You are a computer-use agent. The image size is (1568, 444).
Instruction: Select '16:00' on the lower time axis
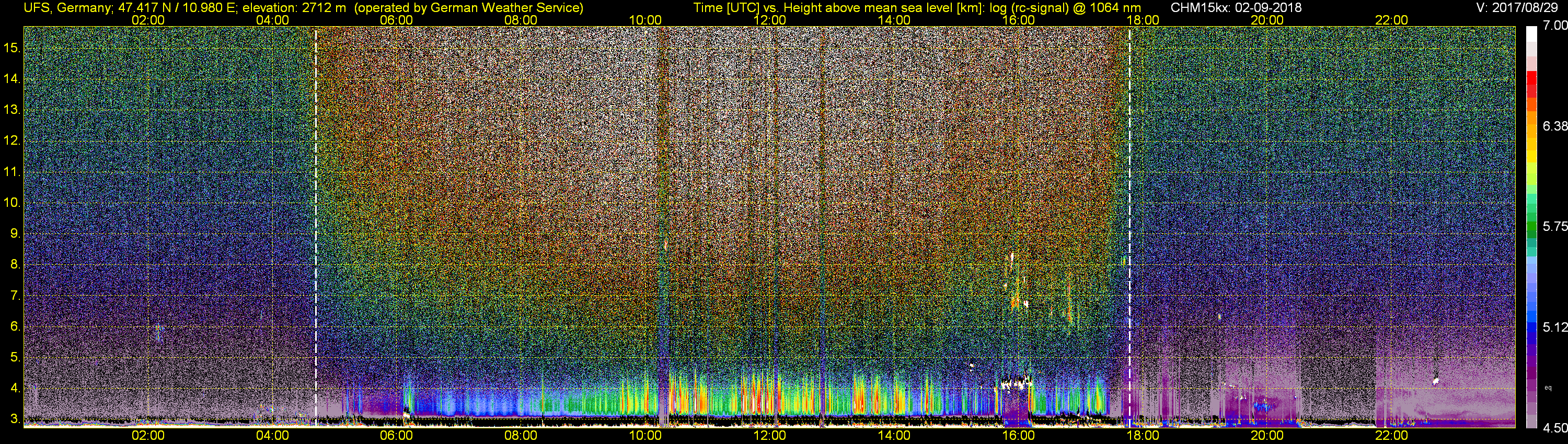click(x=1018, y=436)
